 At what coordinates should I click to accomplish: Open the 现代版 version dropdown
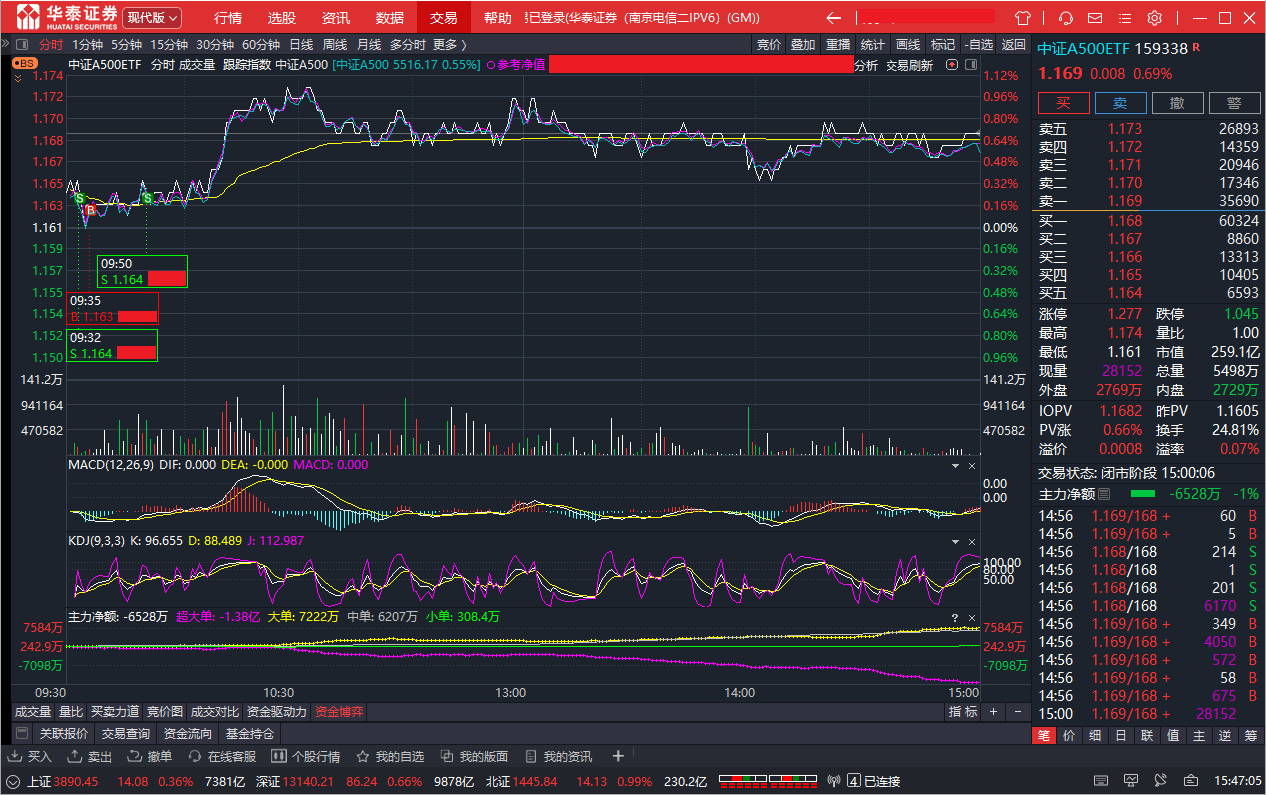coord(152,18)
